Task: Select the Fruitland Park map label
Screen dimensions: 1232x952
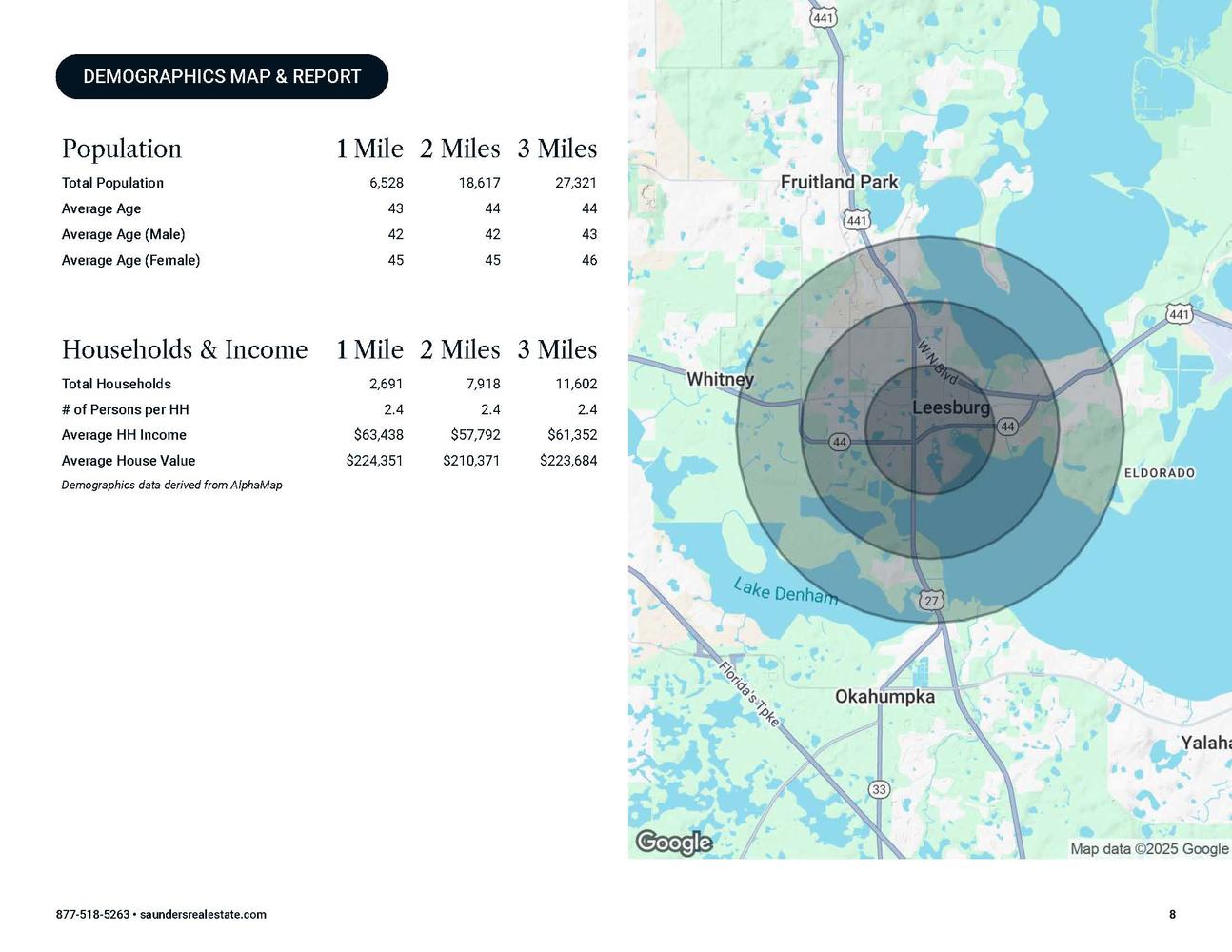Action: [839, 182]
